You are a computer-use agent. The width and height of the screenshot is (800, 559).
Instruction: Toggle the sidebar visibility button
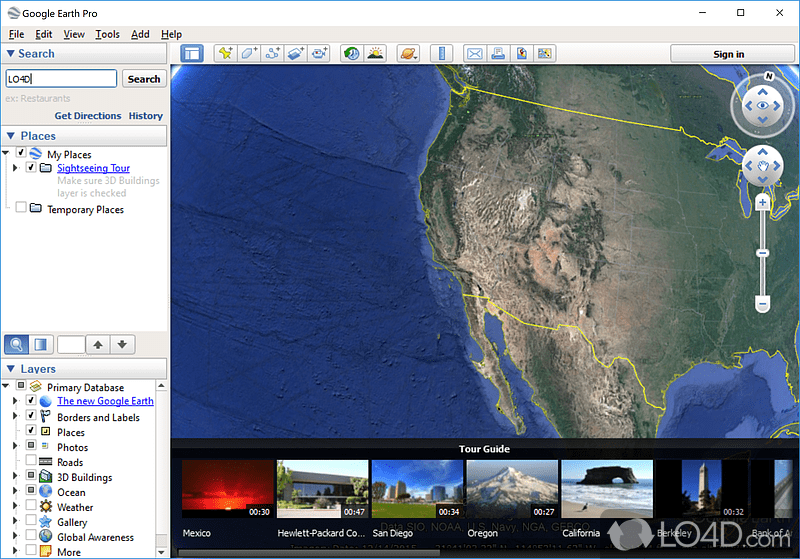pos(192,54)
